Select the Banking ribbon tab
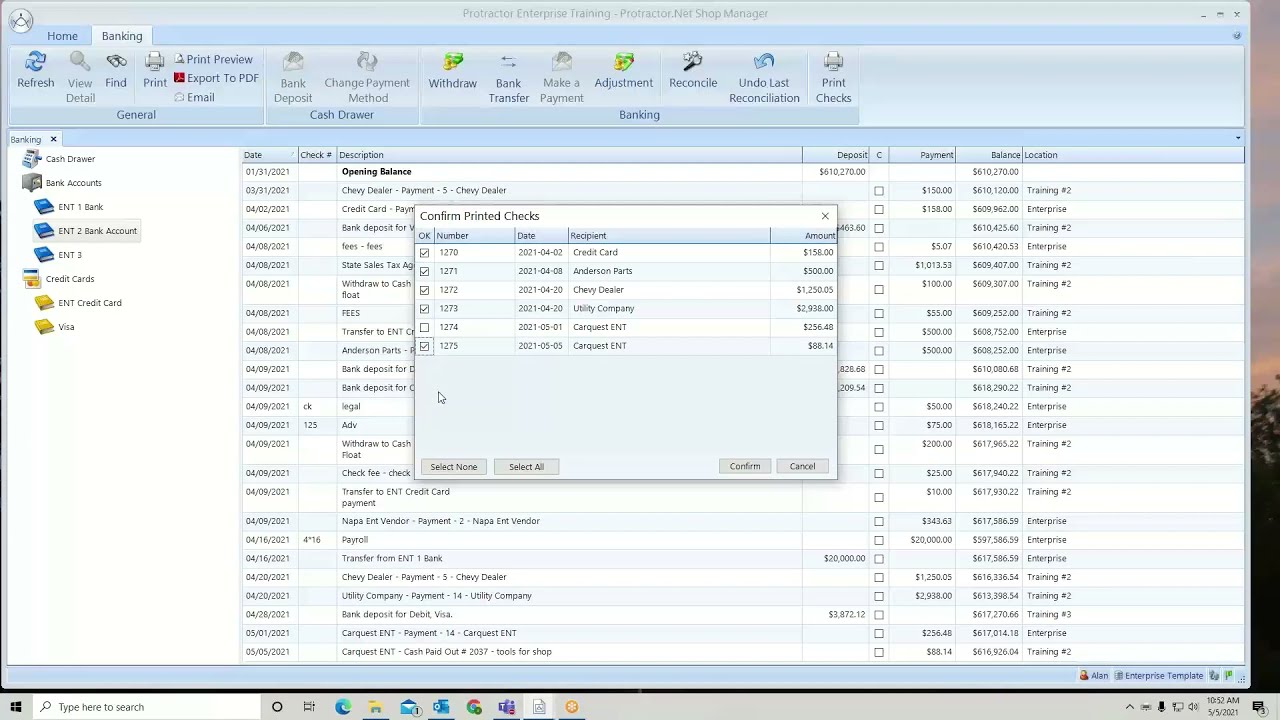Viewport: 1280px width, 720px height. click(x=122, y=36)
